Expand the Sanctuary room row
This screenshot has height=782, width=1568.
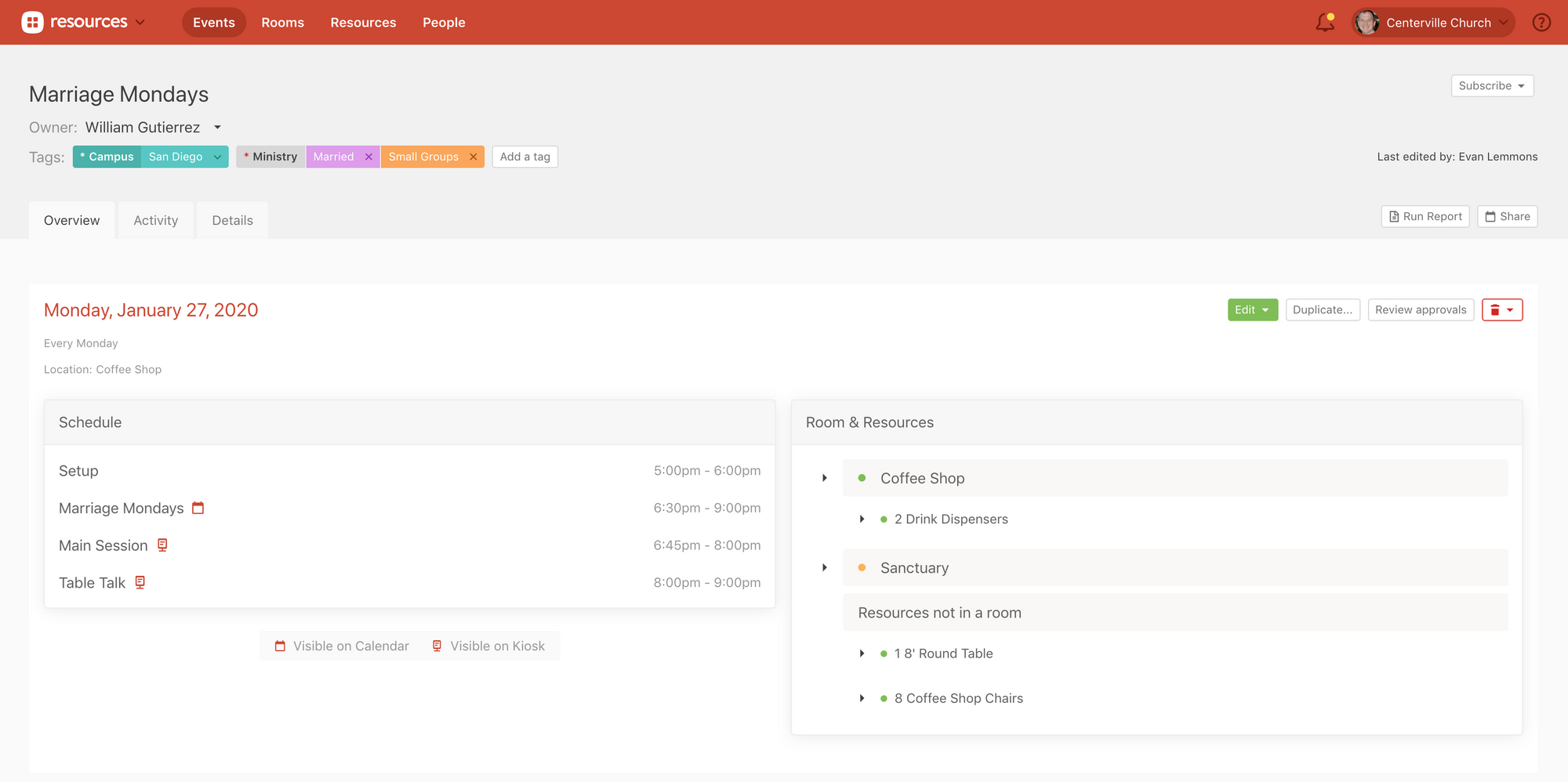[824, 567]
